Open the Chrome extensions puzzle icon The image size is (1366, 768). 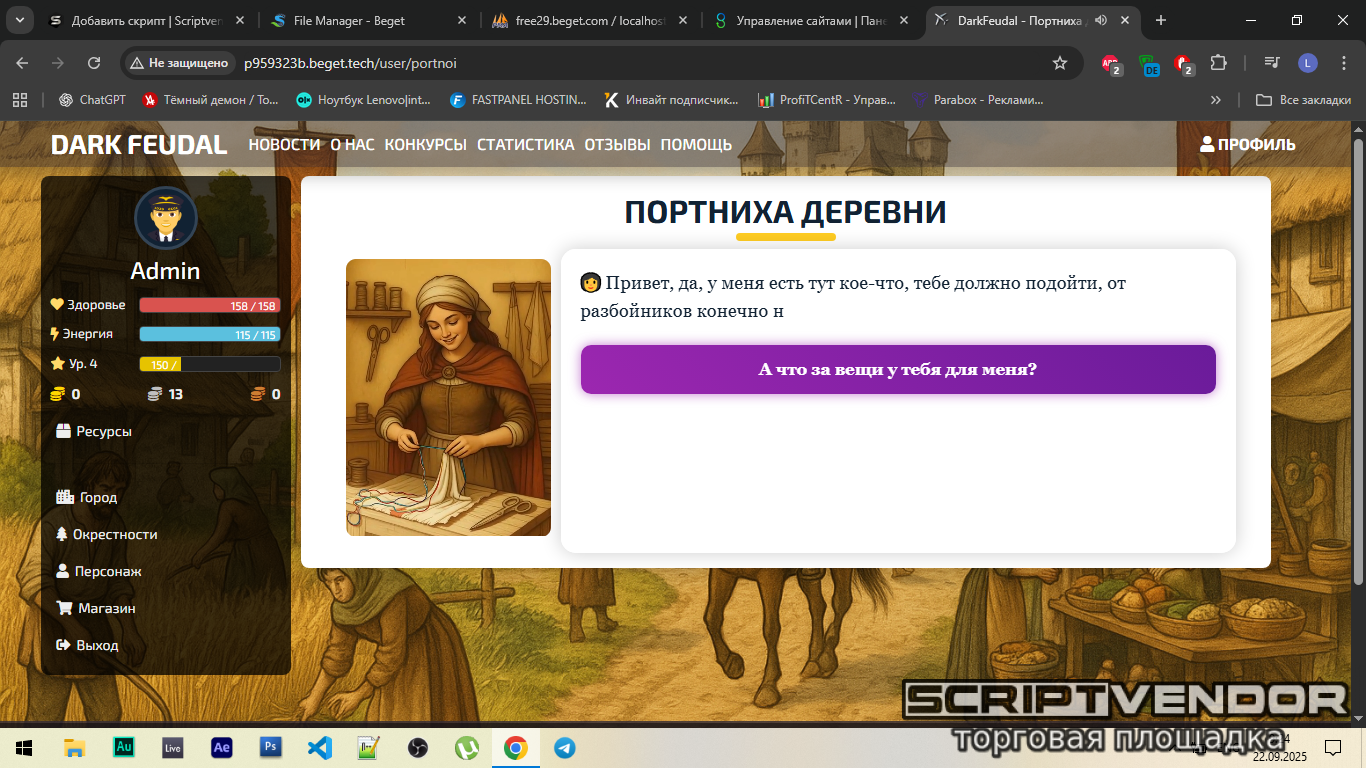(1218, 63)
